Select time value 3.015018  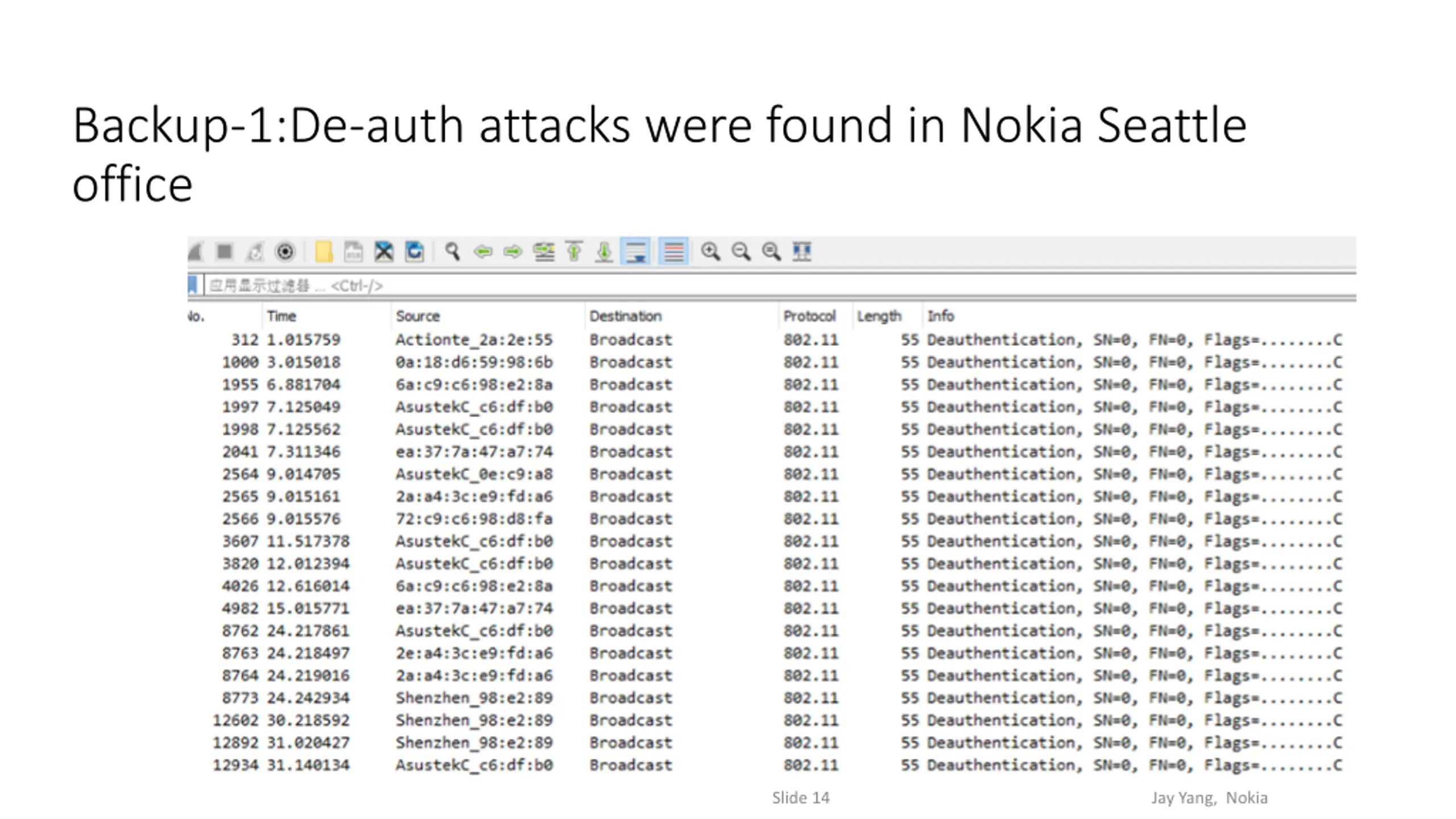[x=304, y=362]
